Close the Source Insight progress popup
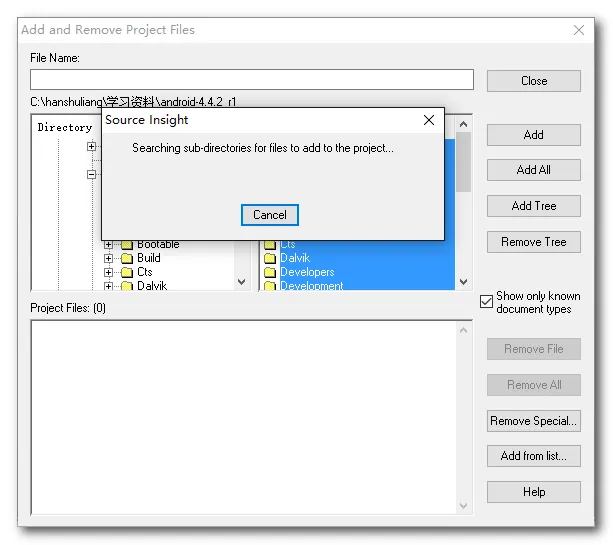The width and height of the screenshot is (613, 545). 429,120
